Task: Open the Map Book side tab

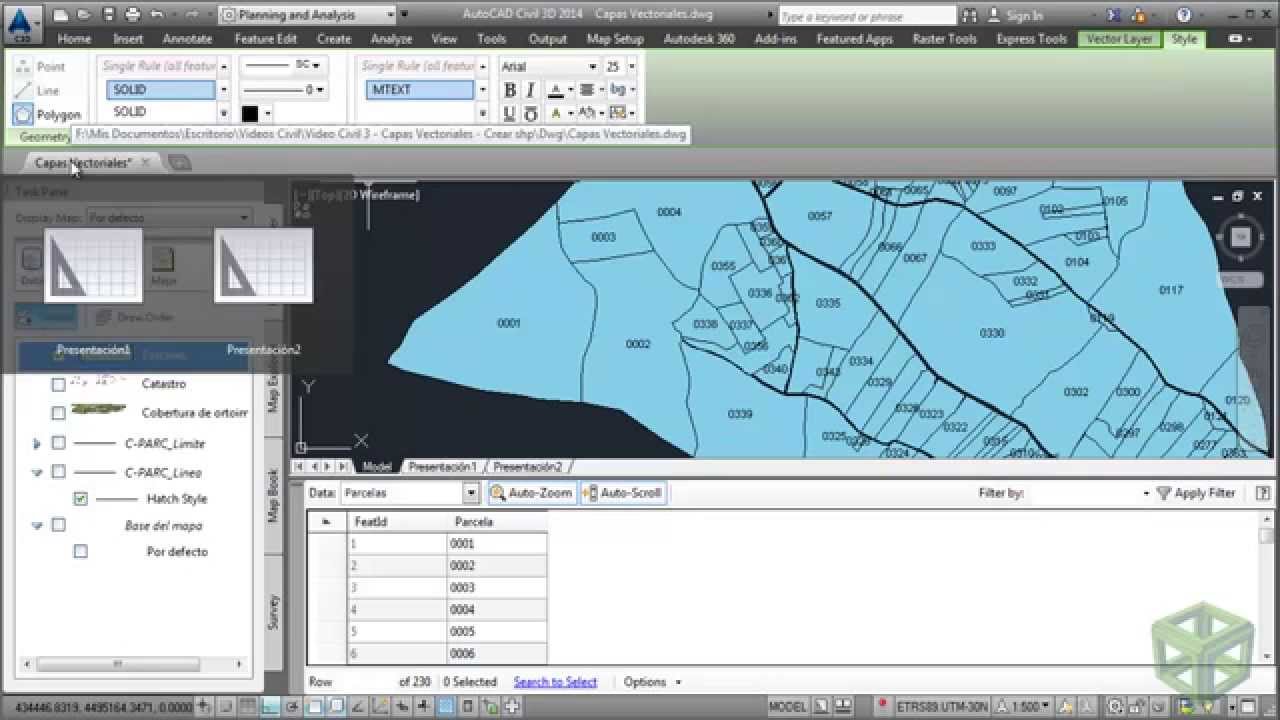Action: [272, 495]
